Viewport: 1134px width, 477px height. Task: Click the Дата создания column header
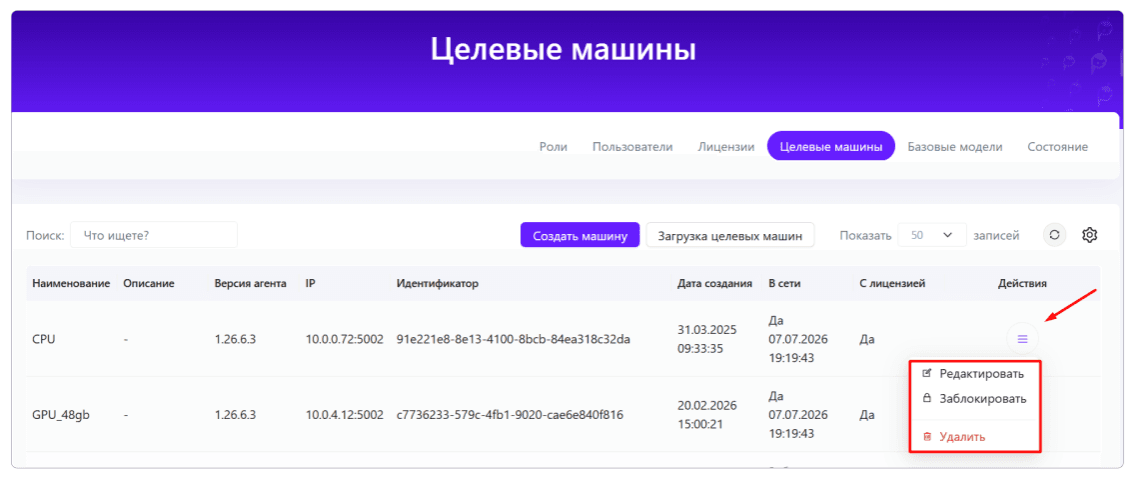[715, 283]
